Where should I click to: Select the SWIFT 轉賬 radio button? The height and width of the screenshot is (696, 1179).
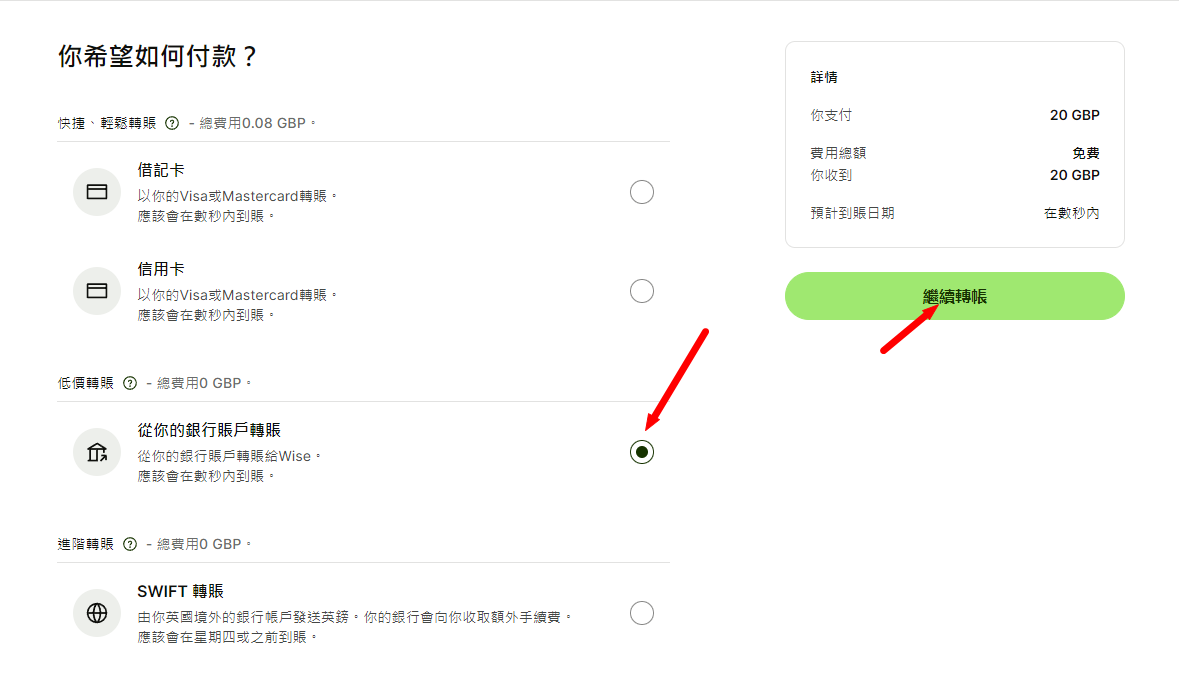[x=641, y=613]
